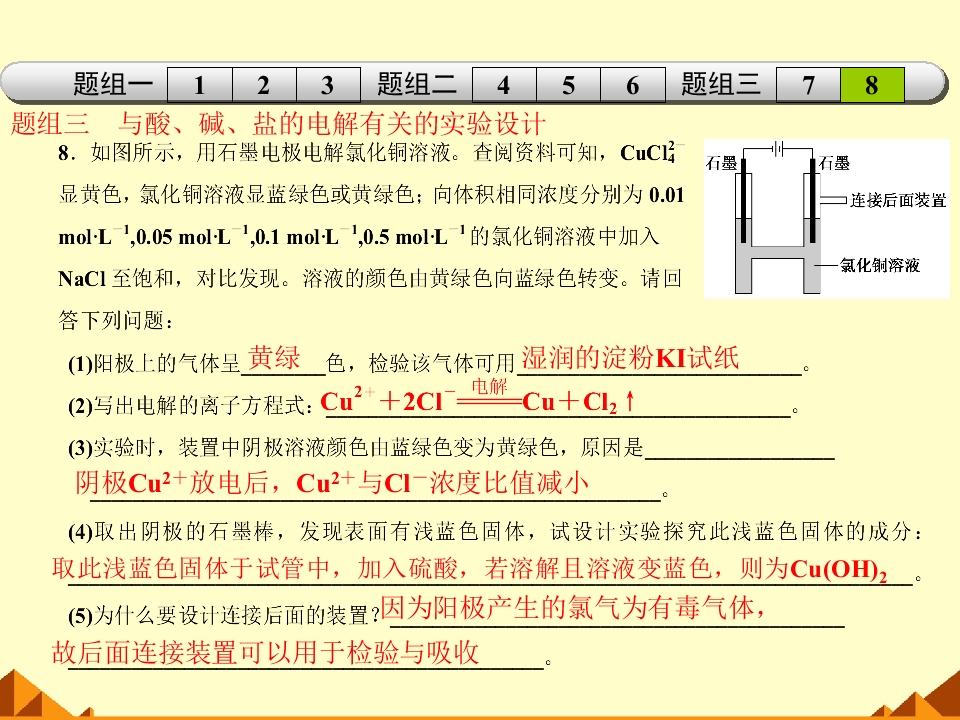Click the answer 湿润的淀粉KI试纸

click(630, 358)
